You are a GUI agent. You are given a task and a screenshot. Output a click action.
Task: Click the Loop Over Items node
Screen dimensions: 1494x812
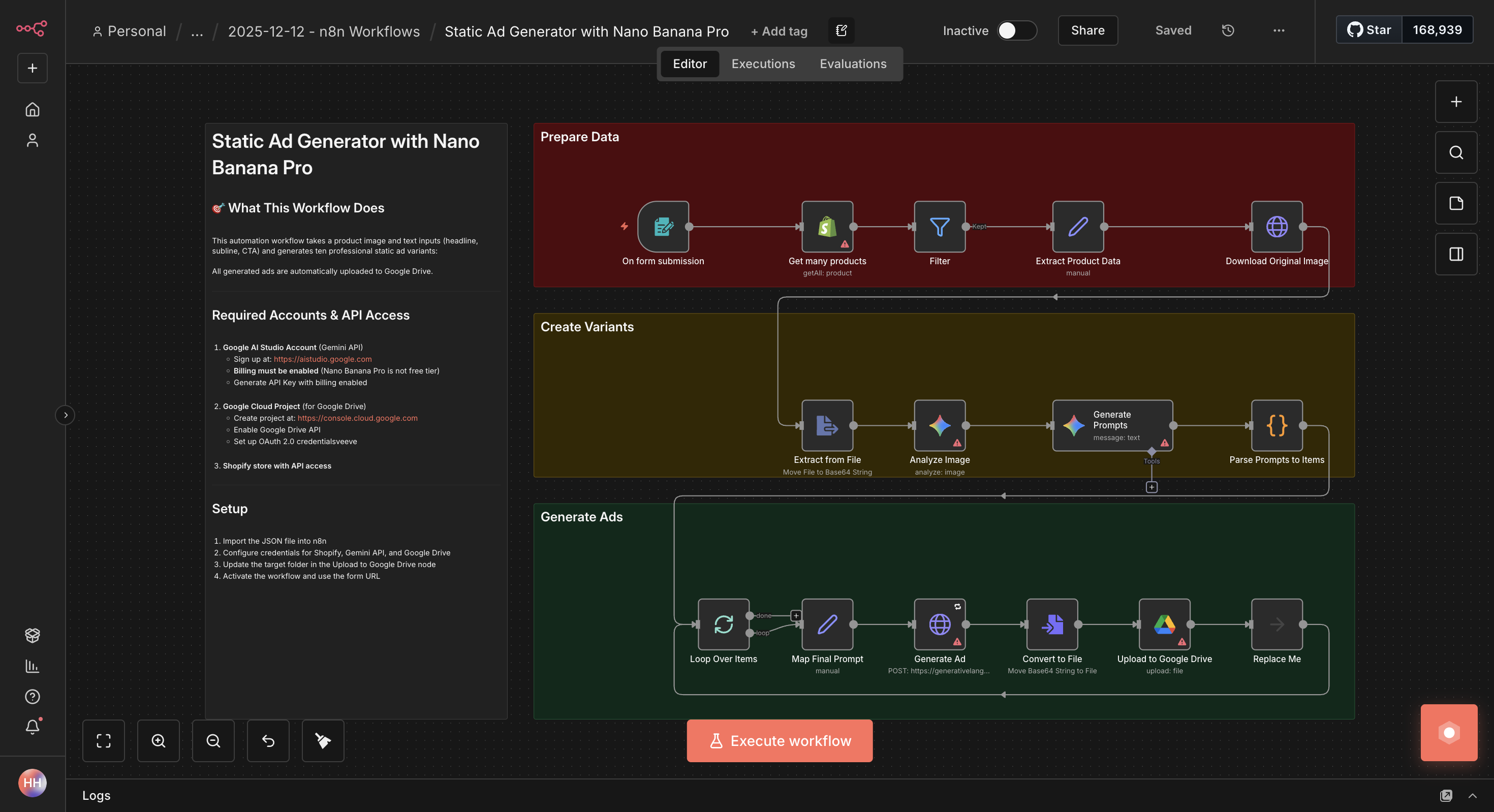pyautogui.click(x=723, y=624)
